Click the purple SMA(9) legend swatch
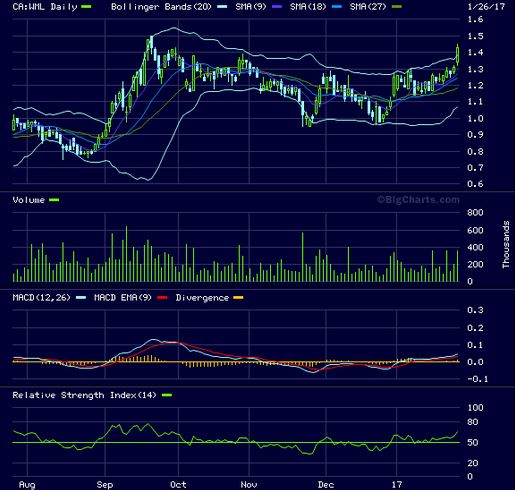Screen dimensions: 515x490 click(277, 7)
